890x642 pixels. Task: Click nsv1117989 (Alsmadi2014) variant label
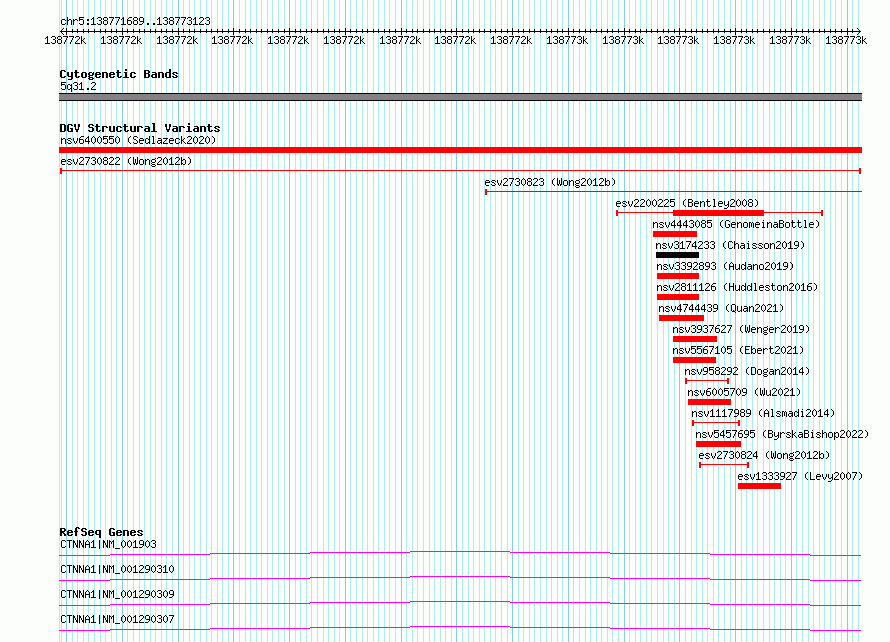763,413
